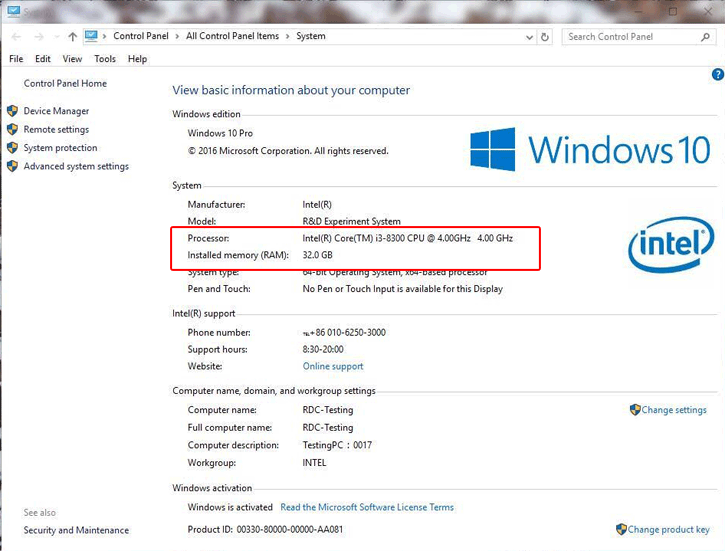Open Security and Maintenance link

pyautogui.click(x=76, y=530)
